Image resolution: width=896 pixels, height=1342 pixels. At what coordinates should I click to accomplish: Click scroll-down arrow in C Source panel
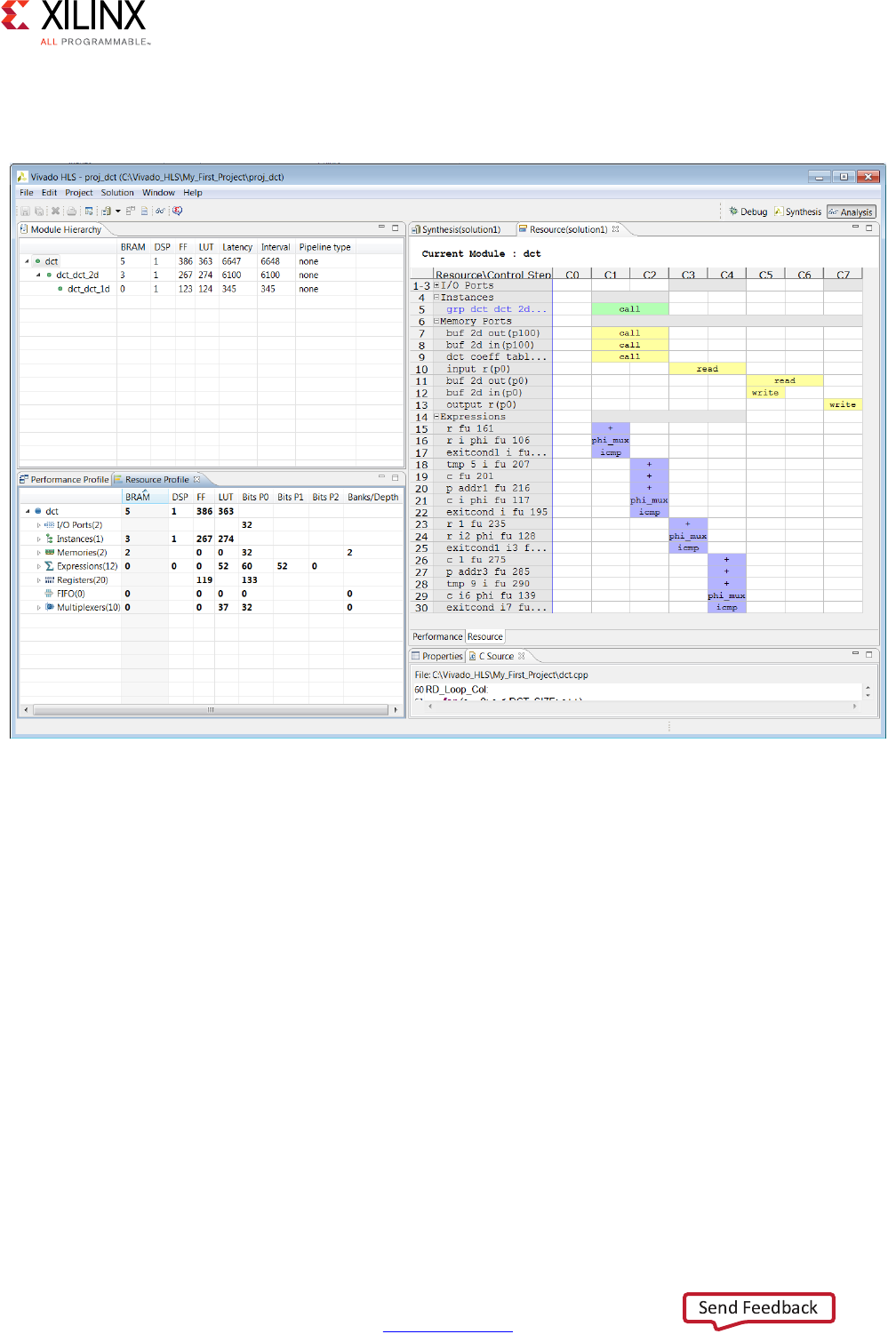click(868, 694)
